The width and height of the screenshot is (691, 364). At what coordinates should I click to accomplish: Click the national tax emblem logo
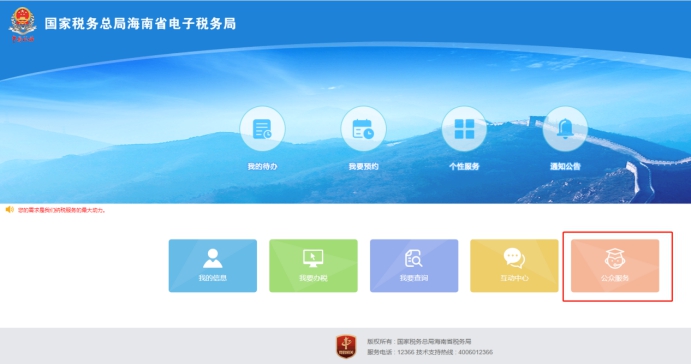[x=22, y=24]
